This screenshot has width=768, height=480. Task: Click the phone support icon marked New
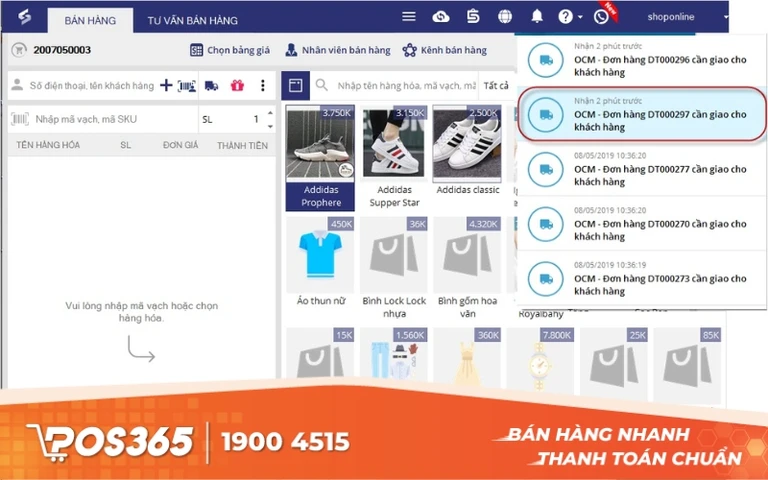click(601, 17)
